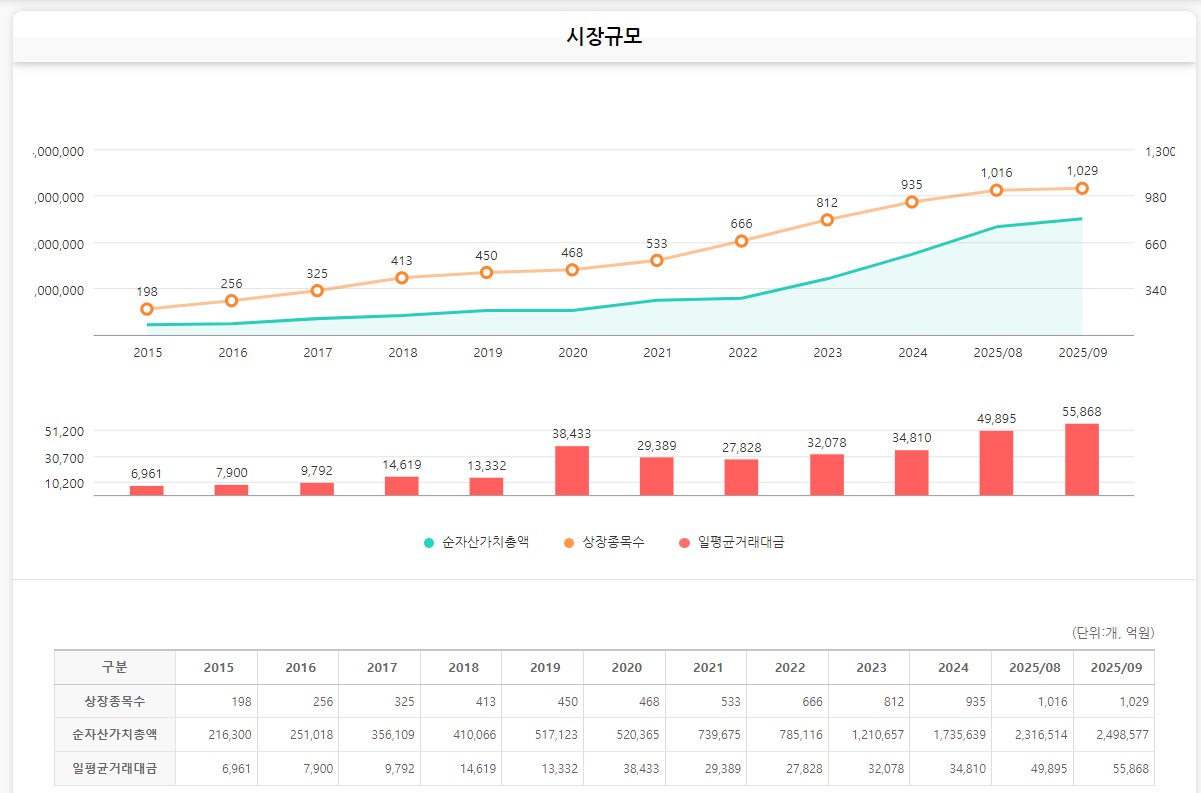Screen dimensions: 1201x793
Task: Select the red bar valued 6,961
Action: 147,490
